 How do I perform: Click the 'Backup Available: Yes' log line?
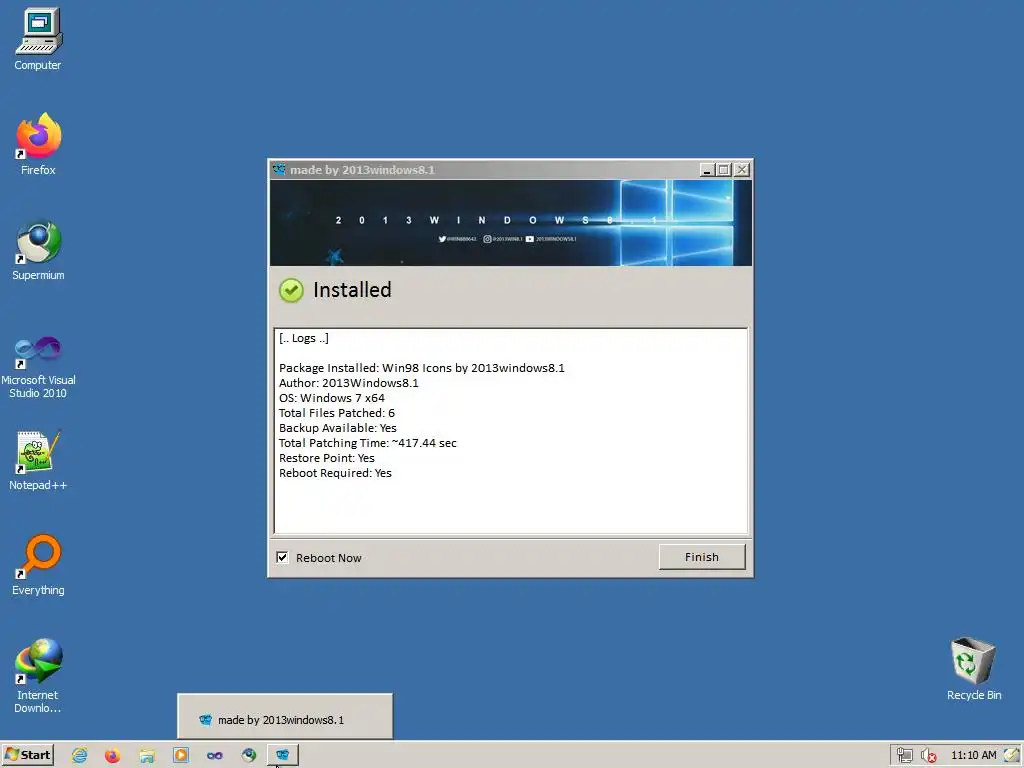pyautogui.click(x=338, y=428)
